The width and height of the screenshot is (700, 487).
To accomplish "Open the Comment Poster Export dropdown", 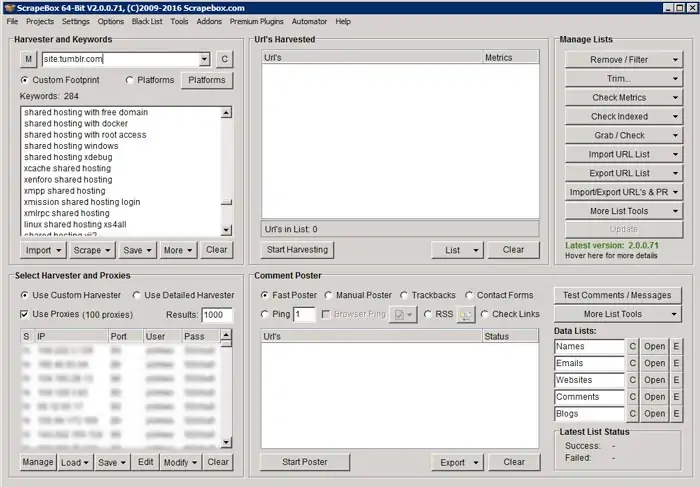I will [x=457, y=462].
